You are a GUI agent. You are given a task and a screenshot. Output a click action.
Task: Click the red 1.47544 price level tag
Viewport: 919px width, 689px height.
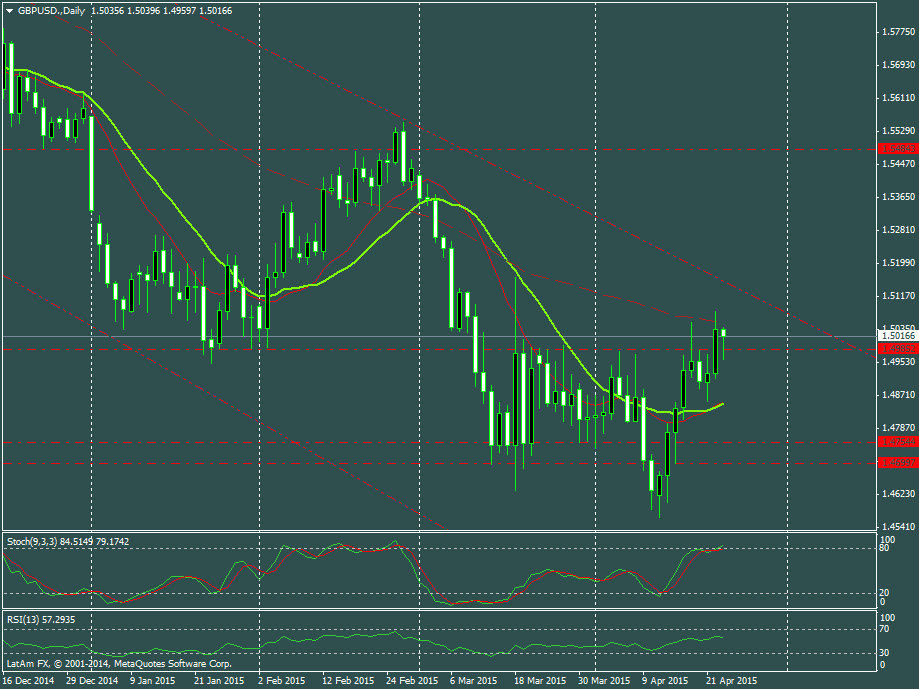tap(897, 441)
